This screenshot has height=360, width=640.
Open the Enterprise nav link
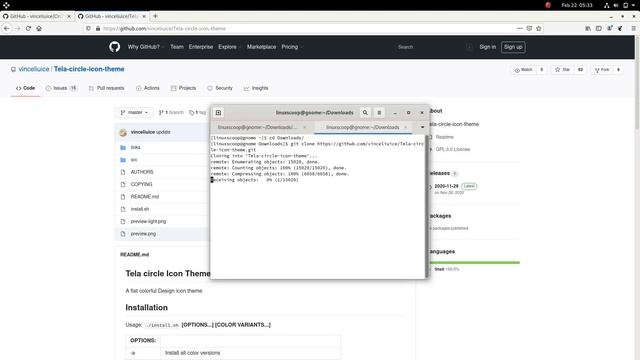tap(201, 47)
